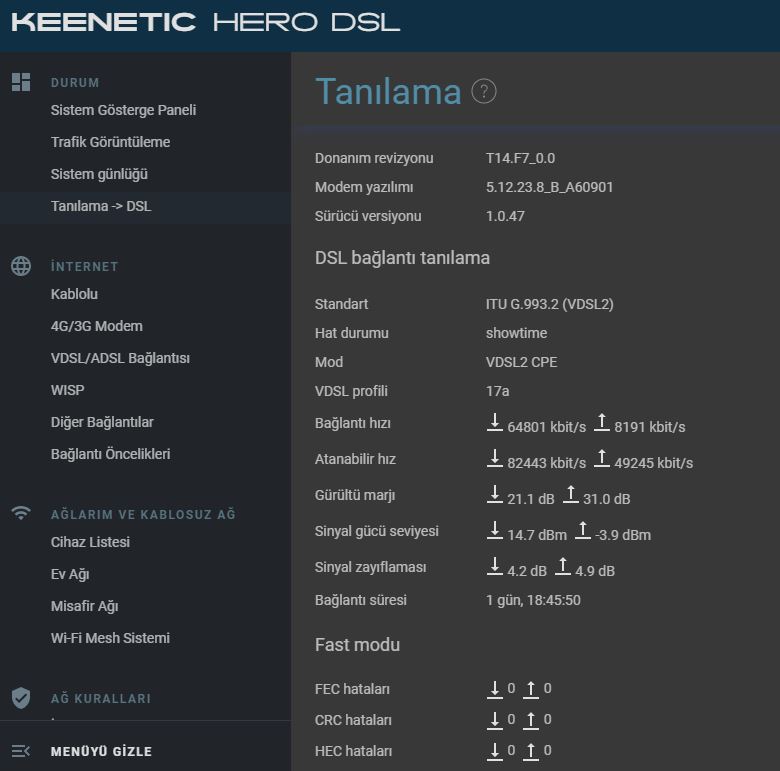780x771 pixels.
Task: Click VDSL profile value 17a
Action: 497,391
